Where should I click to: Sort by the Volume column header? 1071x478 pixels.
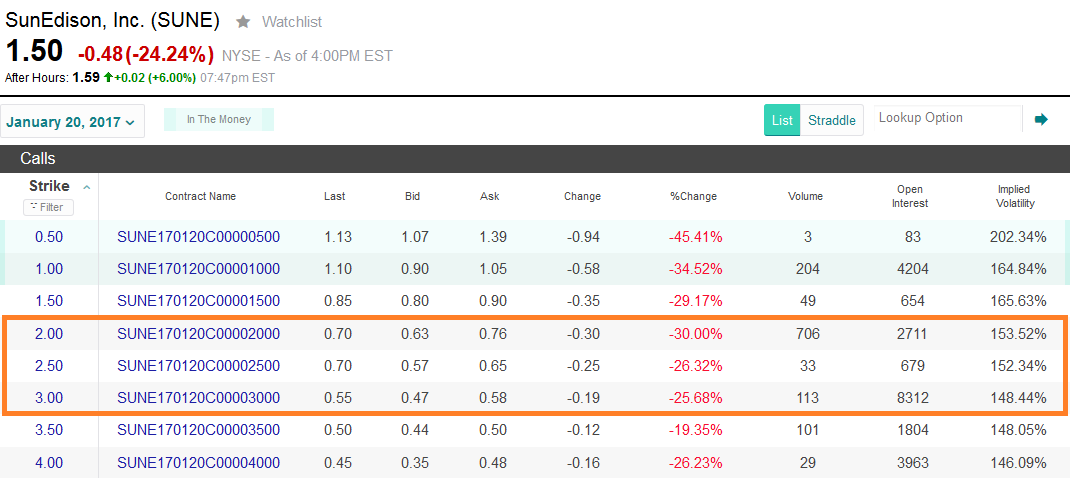point(805,196)
